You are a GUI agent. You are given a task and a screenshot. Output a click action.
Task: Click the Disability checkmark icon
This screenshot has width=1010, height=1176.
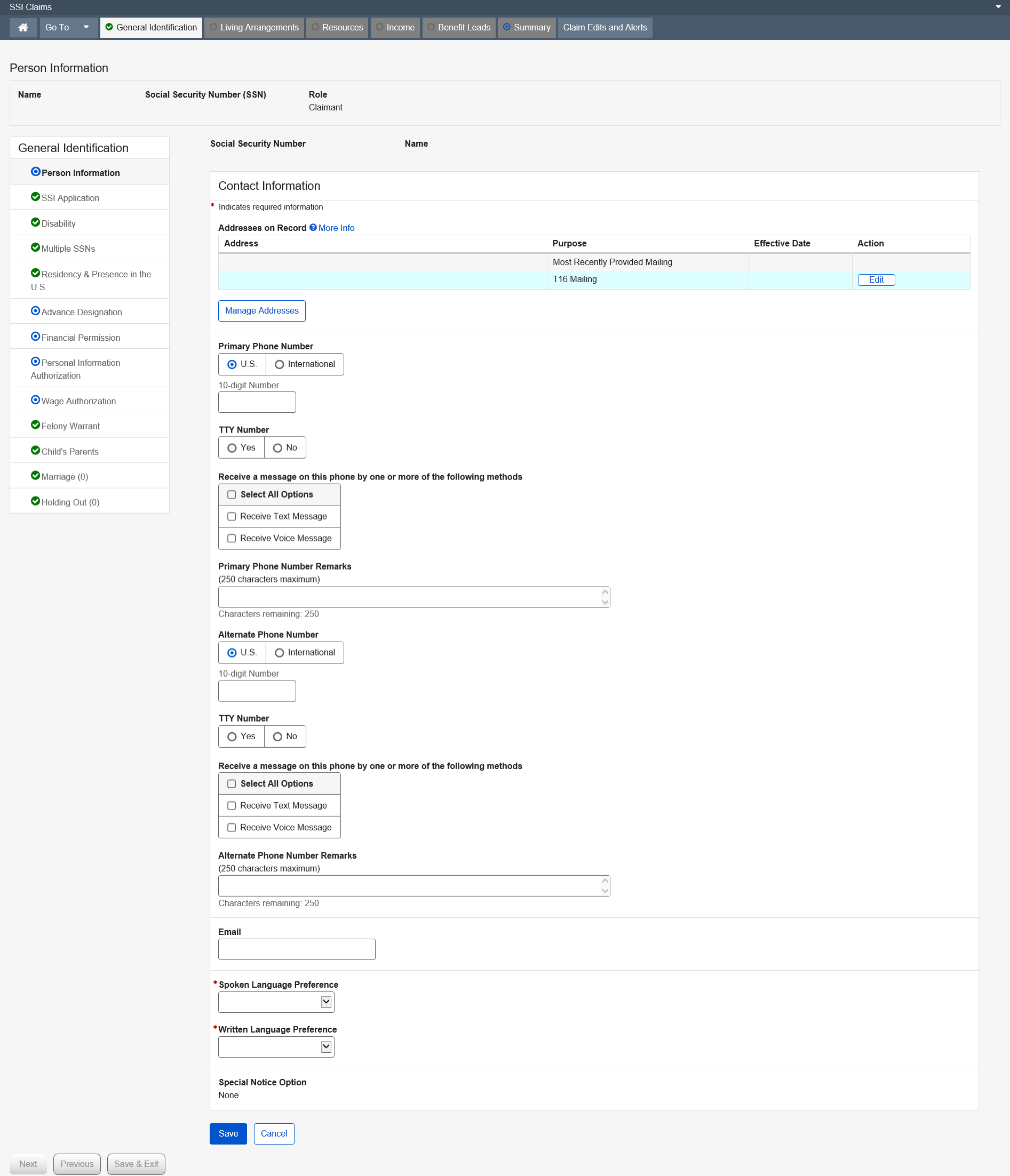(35, 222)
